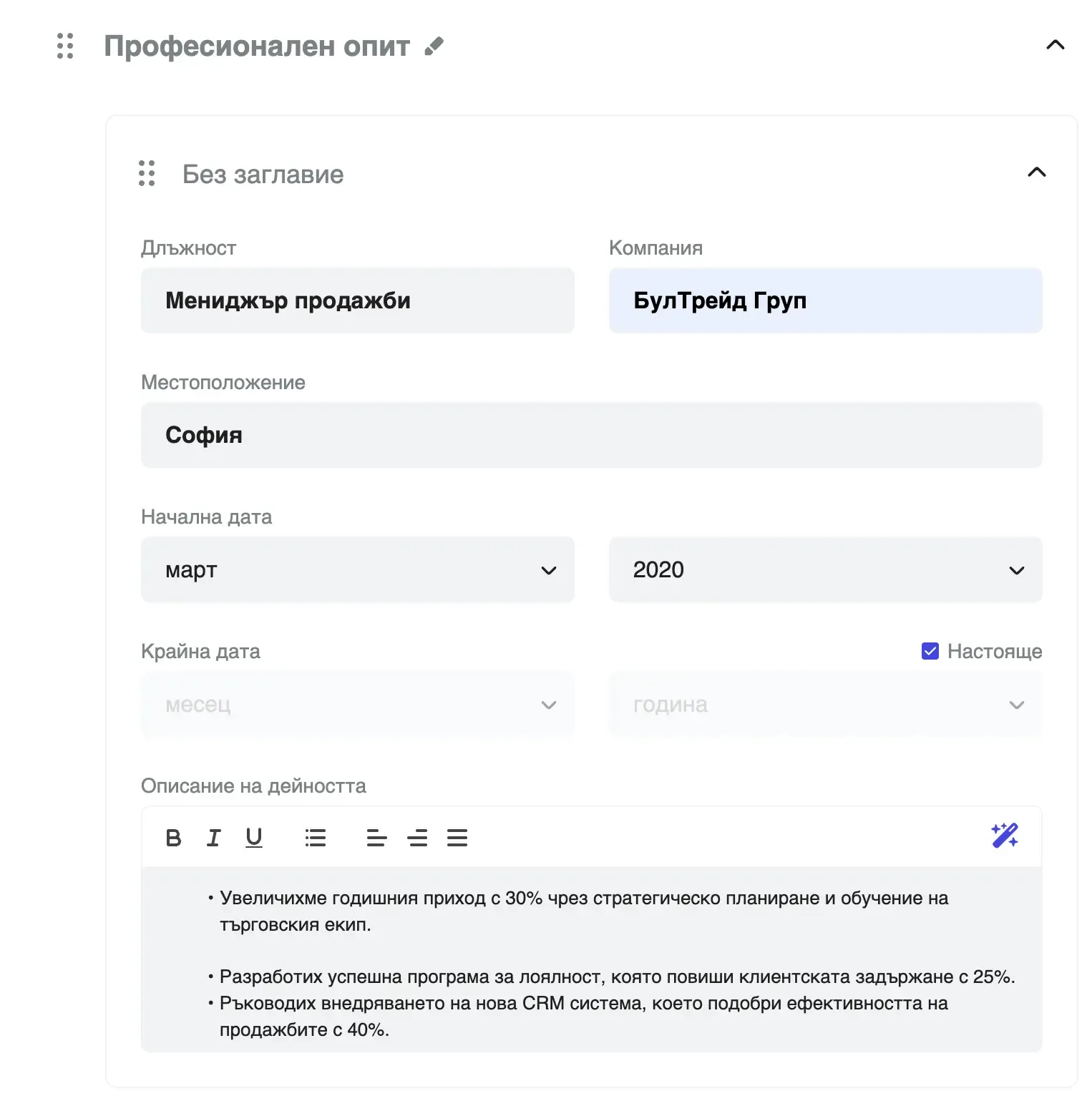Open the start year dropdown showing 2020
Screen dimensions: 1092x1096
click(x=825, y=569)
